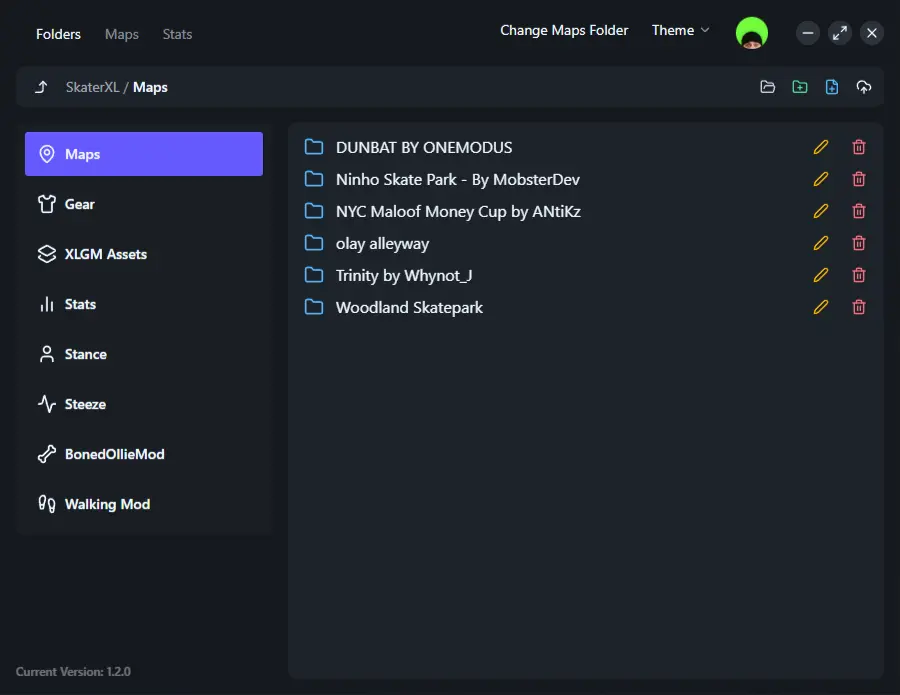Open Woodland Skatepark folder name
The height and width of the screenshot is (695, 900).
click(409, 308)
